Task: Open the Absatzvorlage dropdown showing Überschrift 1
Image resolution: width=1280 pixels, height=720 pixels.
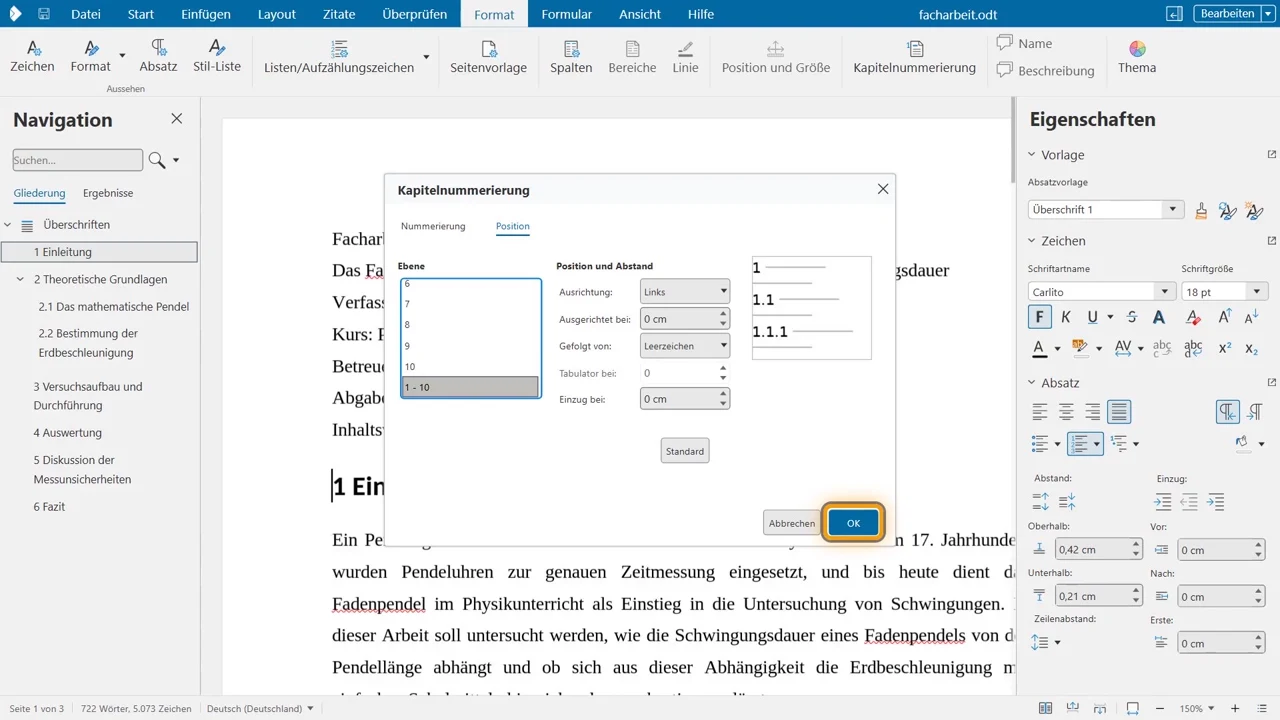Action: click(1106, 210)
